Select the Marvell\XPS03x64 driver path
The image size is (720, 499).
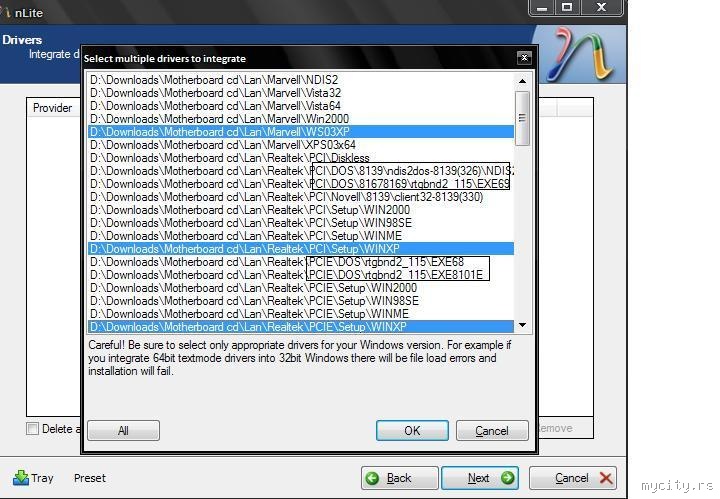(301, 145)
